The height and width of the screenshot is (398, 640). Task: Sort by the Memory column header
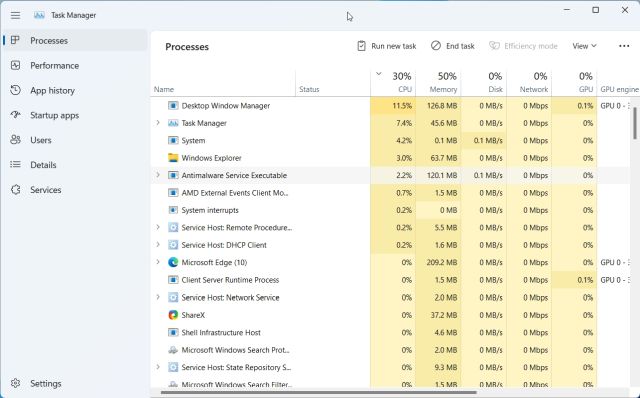pos(438,83)
